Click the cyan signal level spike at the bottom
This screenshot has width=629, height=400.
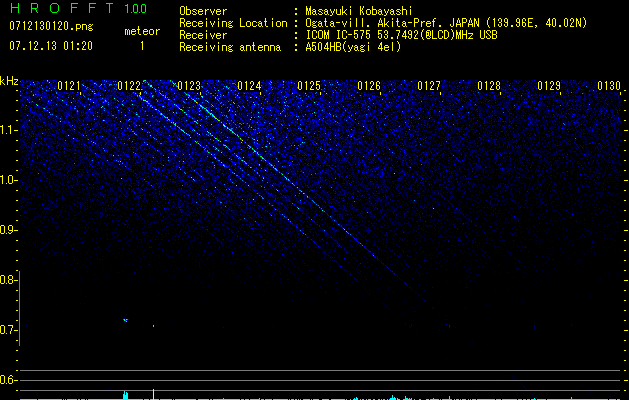126,395
